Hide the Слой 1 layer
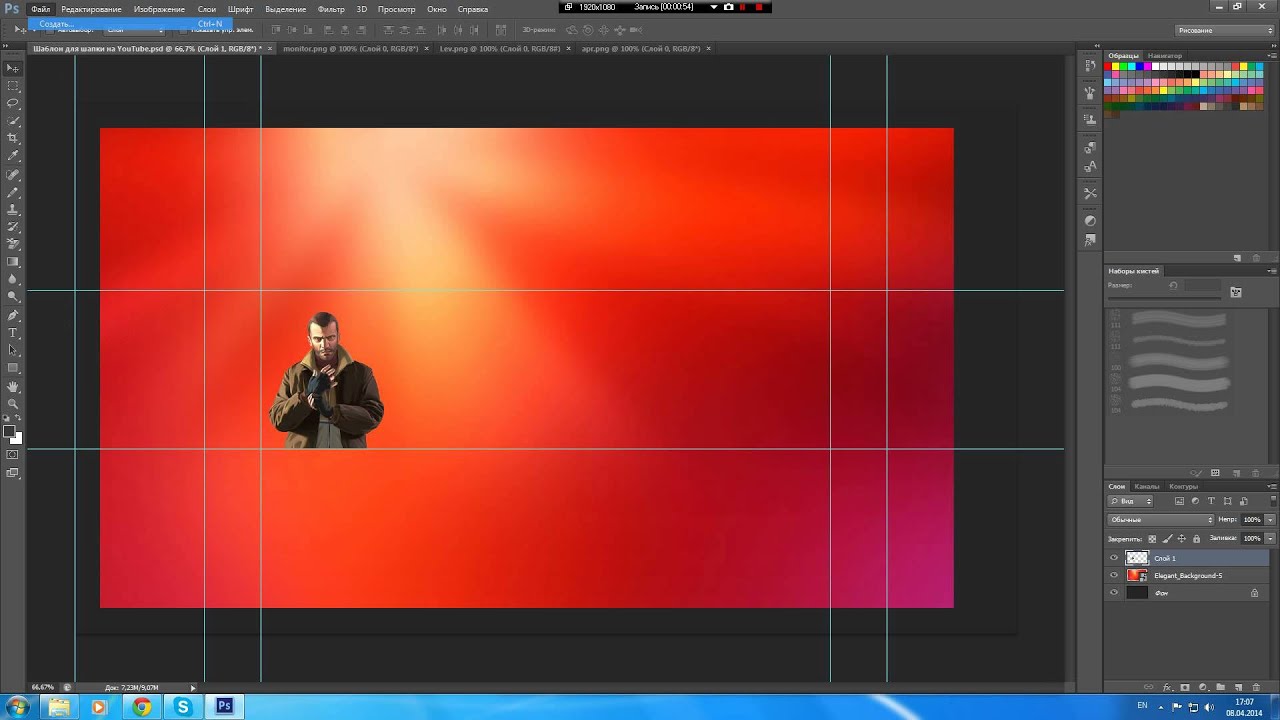1280x720 pixels. click(1114, 558)
